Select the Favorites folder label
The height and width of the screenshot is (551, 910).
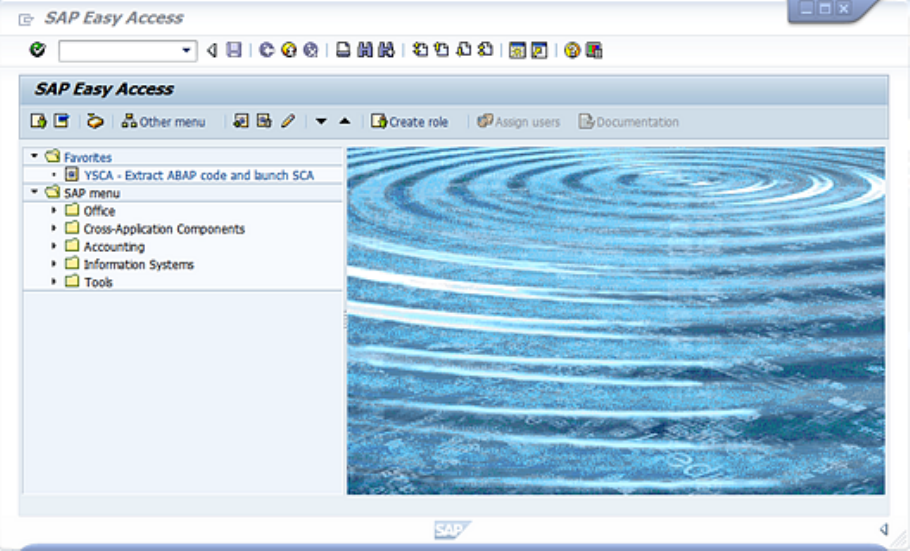pyautogui.click(x=88, y=157)
